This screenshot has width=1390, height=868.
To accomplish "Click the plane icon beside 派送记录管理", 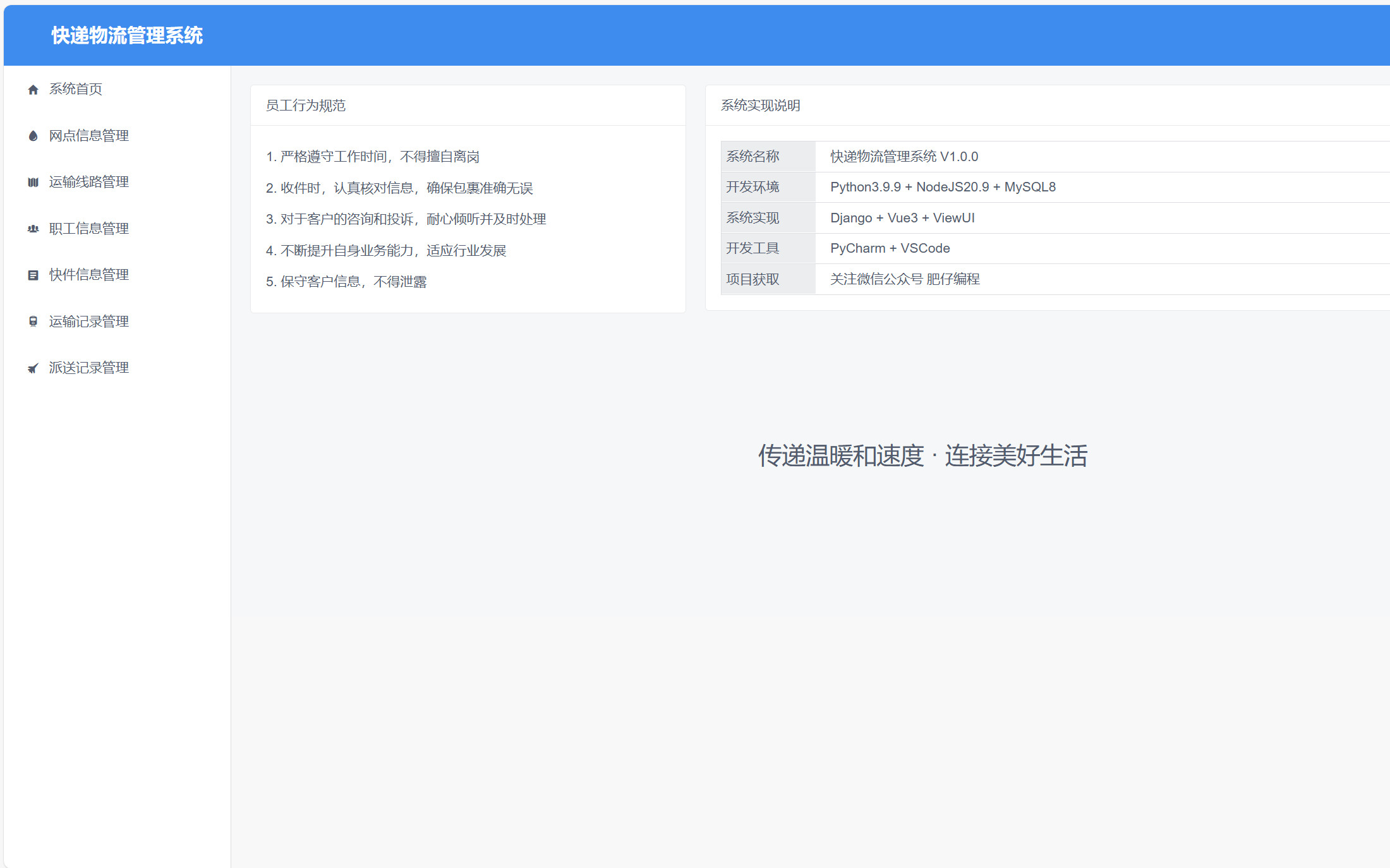I will [x=33, y=368].
